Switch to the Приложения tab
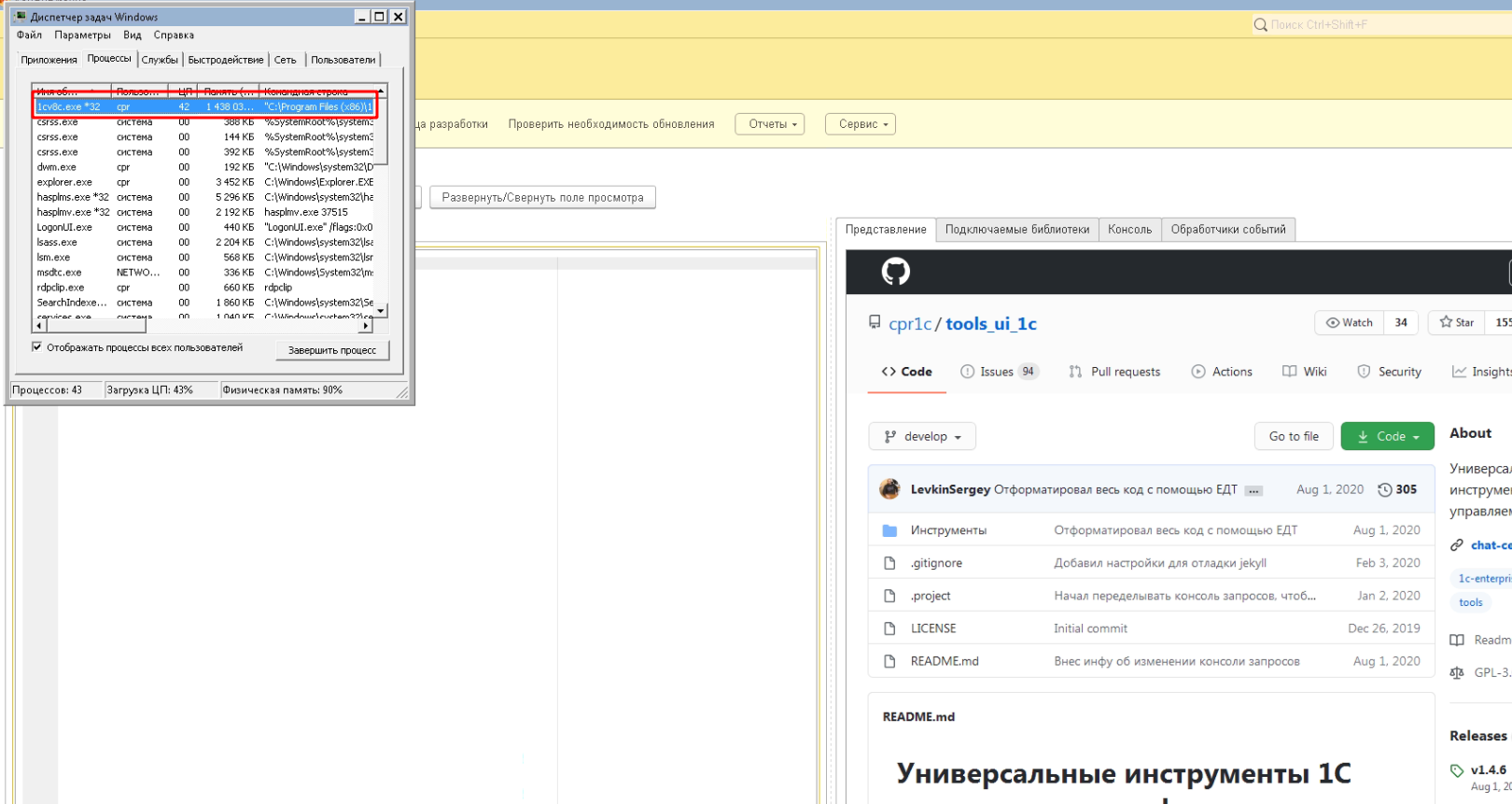Viewport: 1512px width, 804px height. pos(49,60)
